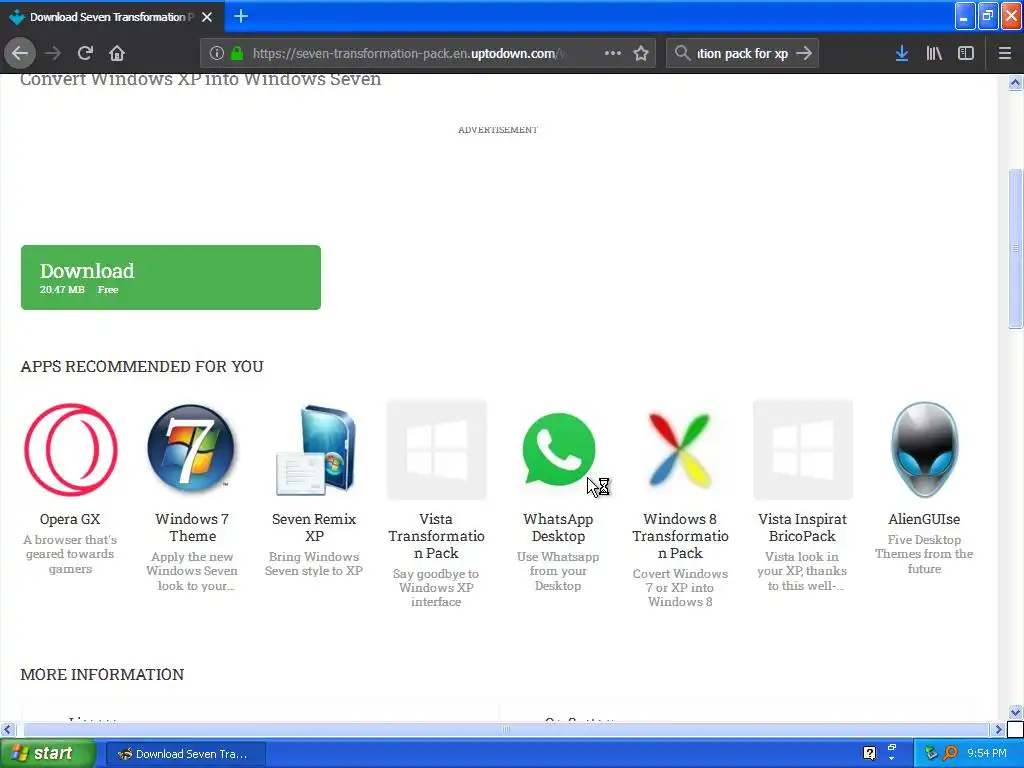
Task: Open Vista Transformation Pack placeholder icon
Action: 436,450
